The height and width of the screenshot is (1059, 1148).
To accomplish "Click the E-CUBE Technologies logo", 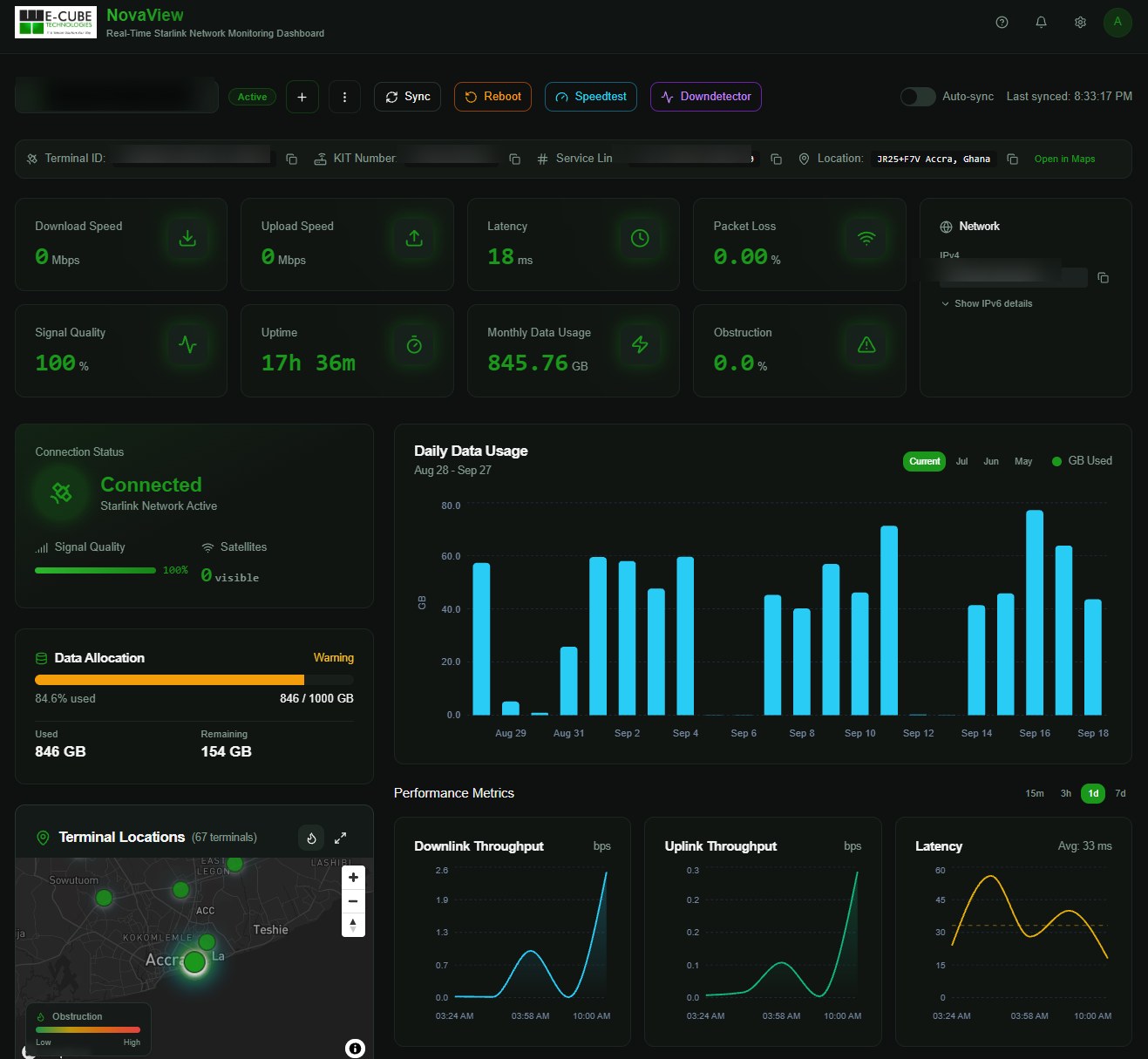I will point(56,23).
